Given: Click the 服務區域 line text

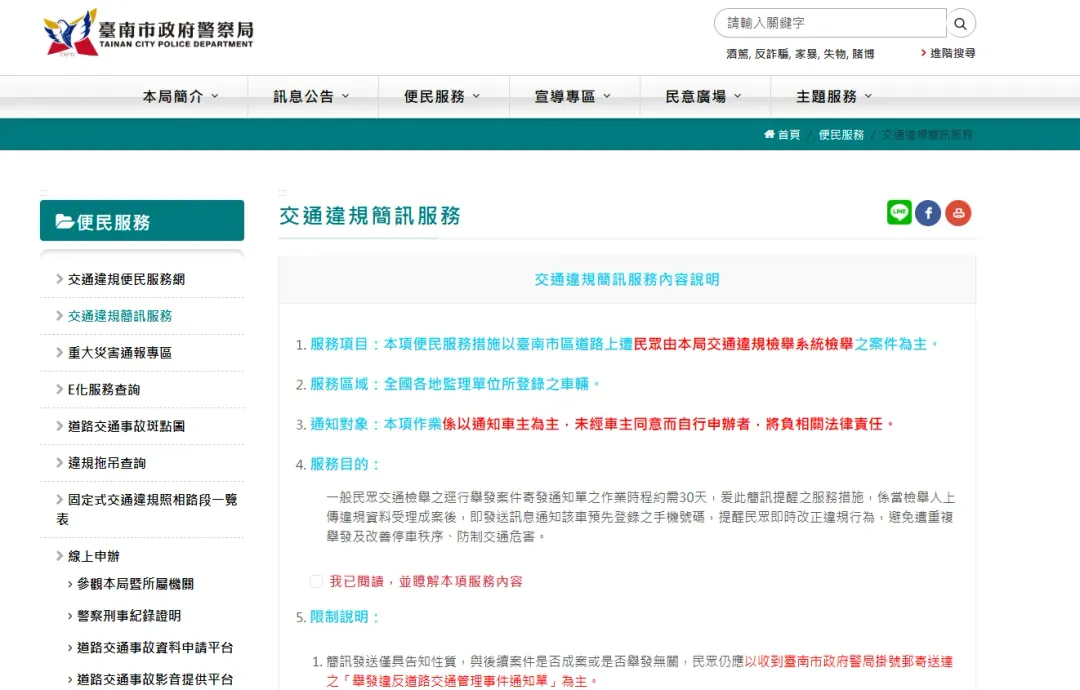Looking at the screenshot, I should 455,384.
